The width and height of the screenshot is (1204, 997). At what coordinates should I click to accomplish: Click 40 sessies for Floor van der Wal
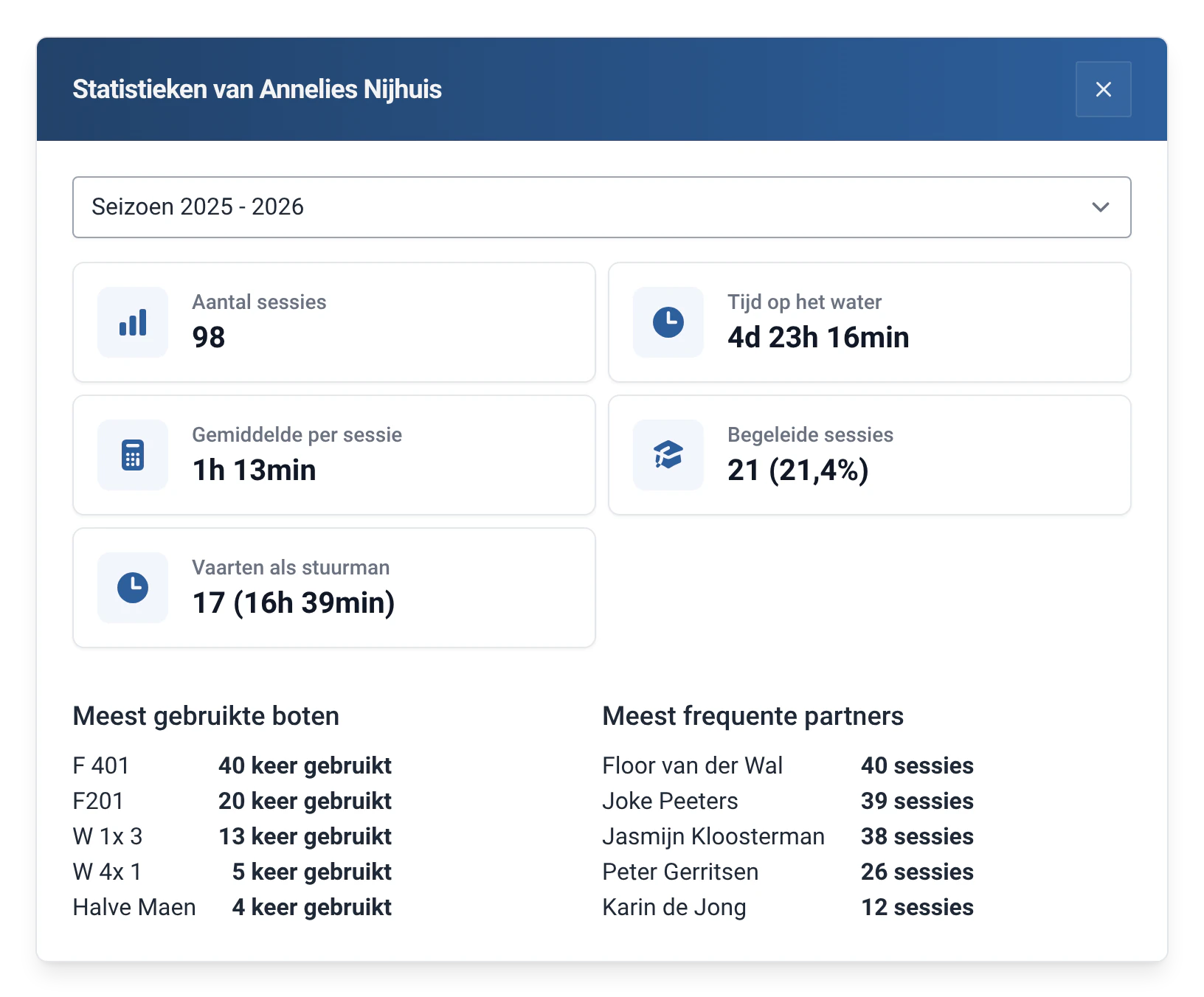[917, 765]
